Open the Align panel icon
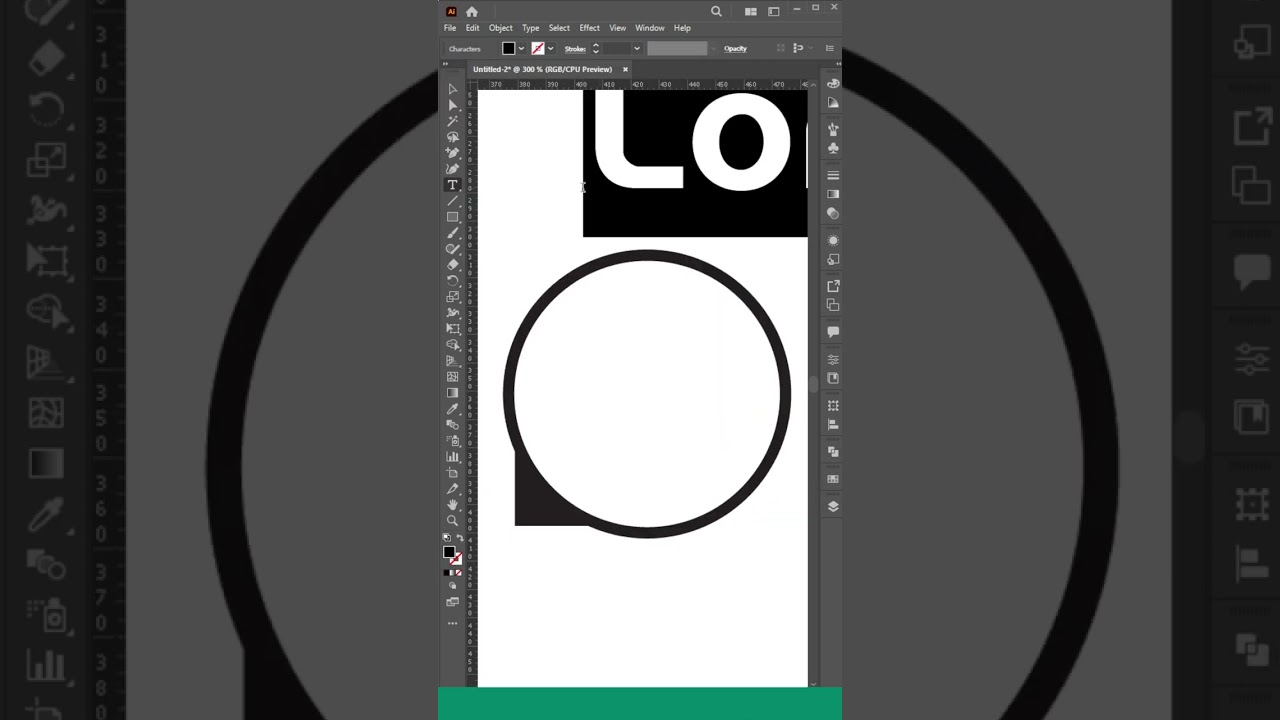The height and width of the screenshot is (720, 1280). point(833,425)
